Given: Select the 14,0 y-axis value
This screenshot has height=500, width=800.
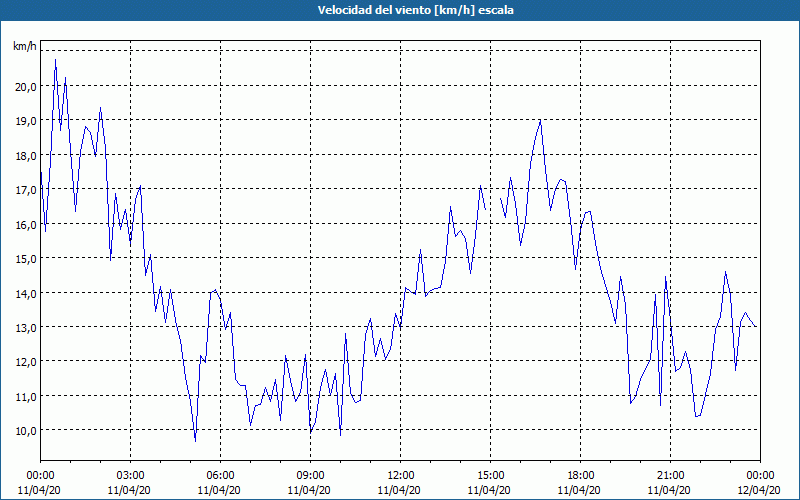Looking at the screenshot, I should [26, 293].
